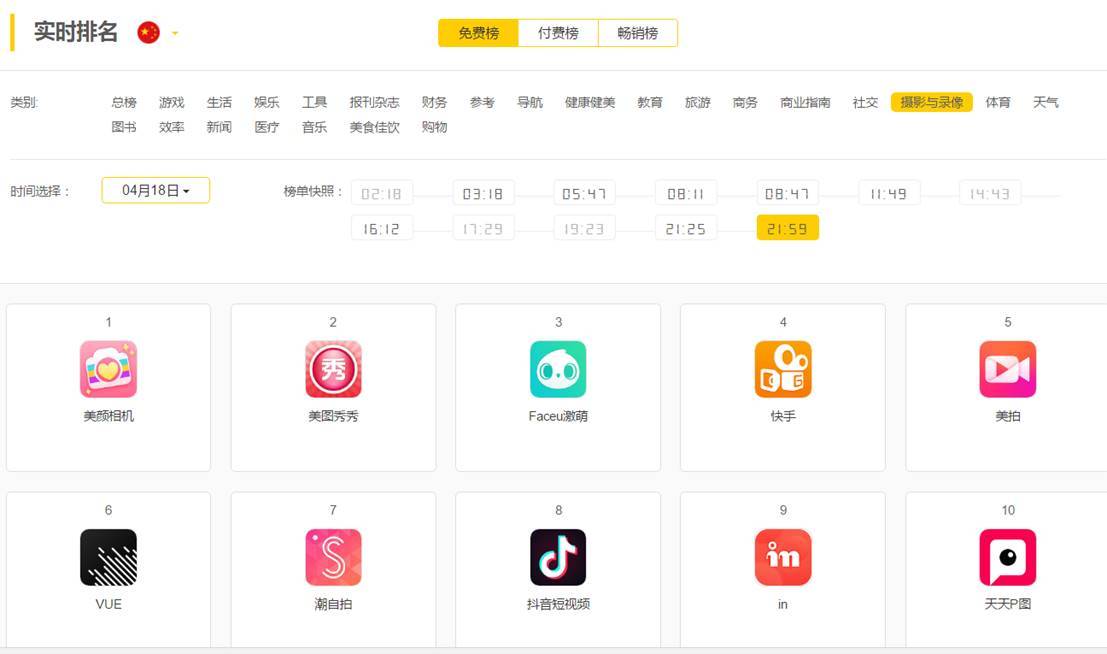Select the 02:18 ranking snapshot
Viewport: 1107px width, 654px height.
coord(382,193)
